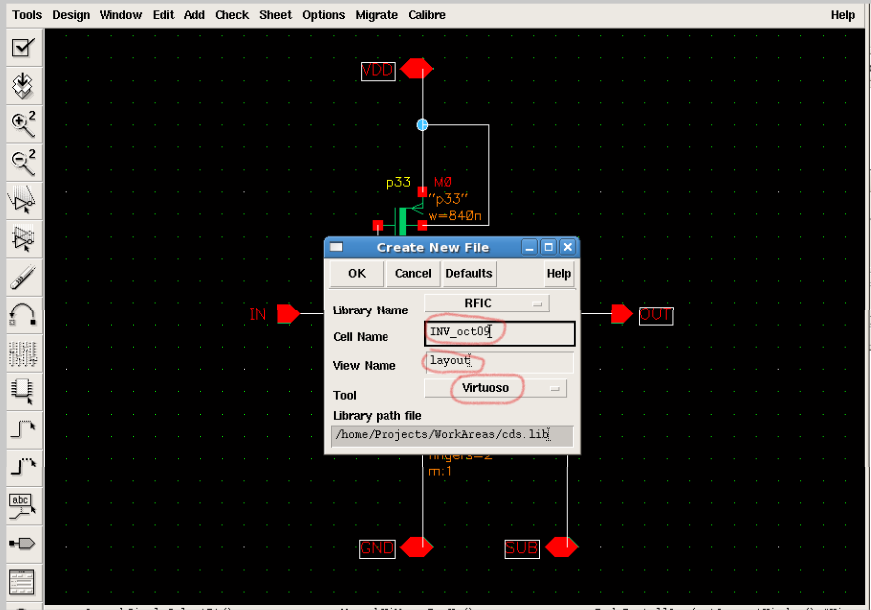Viewport: 871px width, 610px height.
Task: Minimize the Create New File dialog
Action: tap(529, 247)
